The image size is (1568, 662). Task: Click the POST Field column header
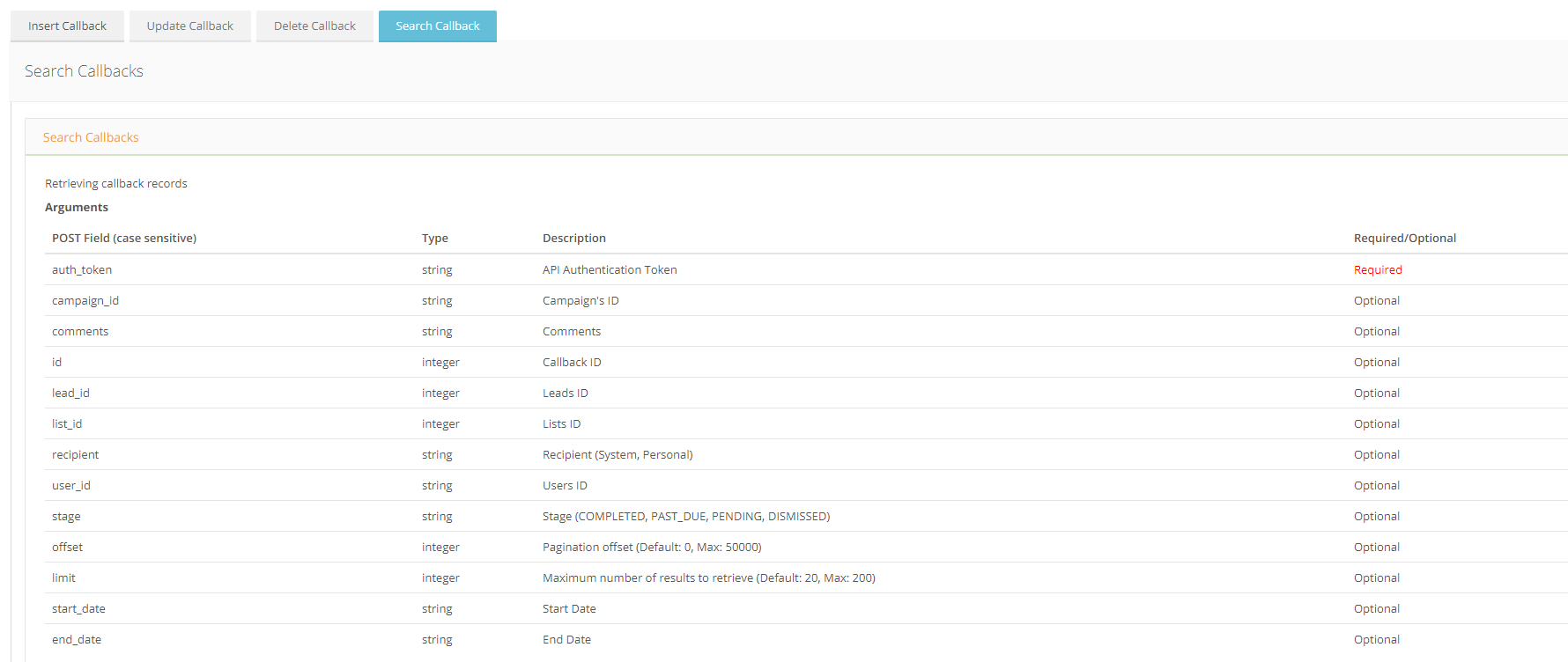(124, 239)
